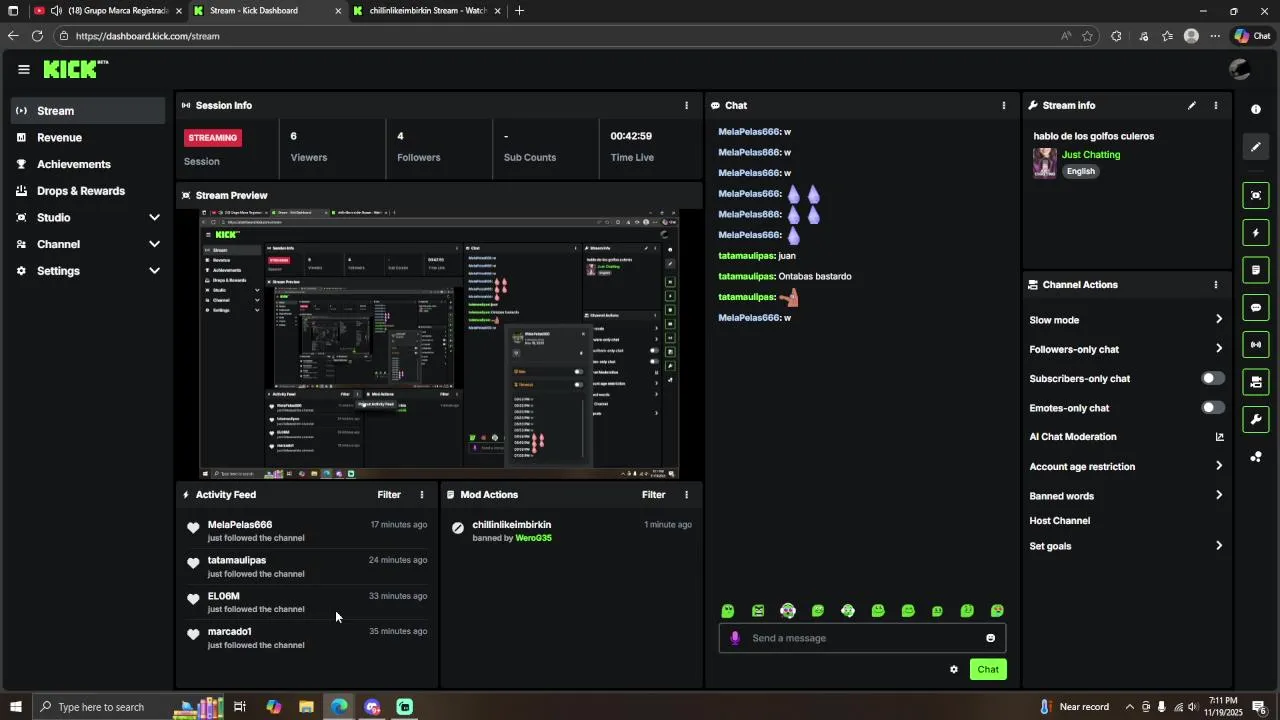
Task: Click chillinlikeimbirkin in Mod Actions
Action: click(512, 525)
